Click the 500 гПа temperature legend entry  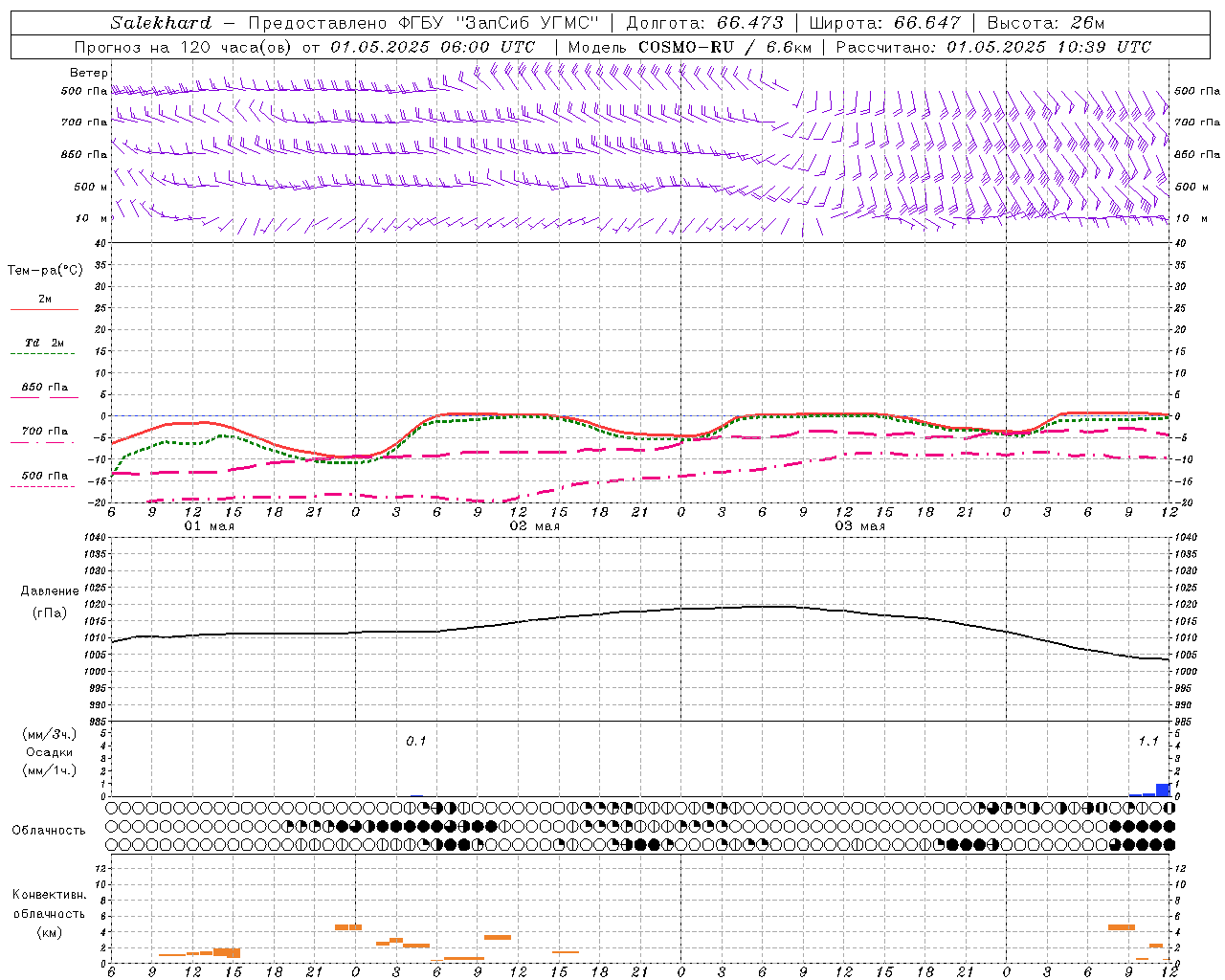pyautogui.click(x=44, y=476)
